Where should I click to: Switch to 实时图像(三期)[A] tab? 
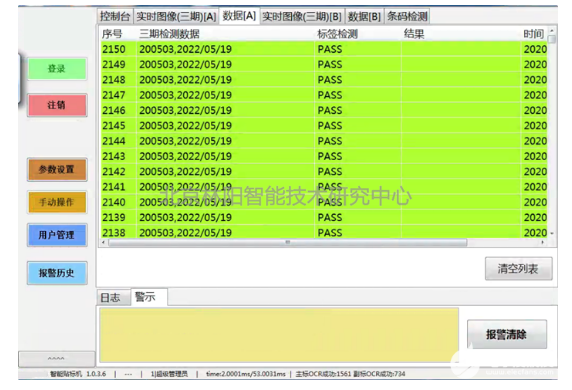click(176, 16)
